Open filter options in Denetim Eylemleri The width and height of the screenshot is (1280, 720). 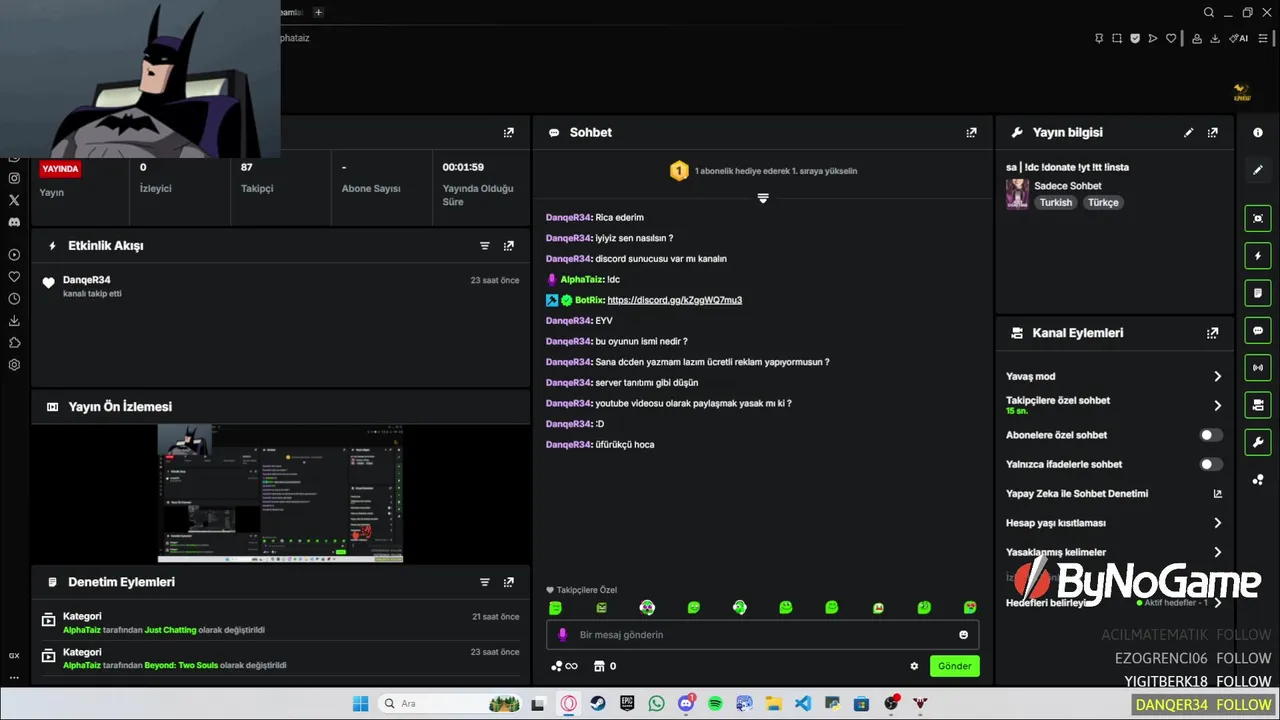485,582
